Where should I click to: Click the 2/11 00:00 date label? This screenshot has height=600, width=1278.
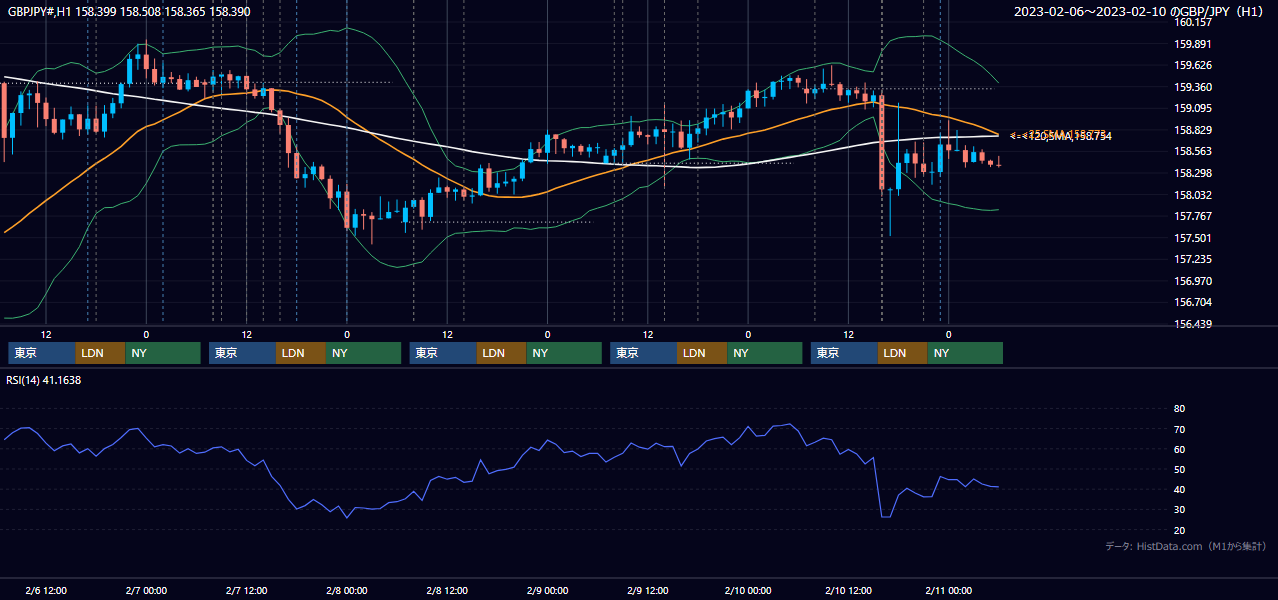click(x=949, y=590)
